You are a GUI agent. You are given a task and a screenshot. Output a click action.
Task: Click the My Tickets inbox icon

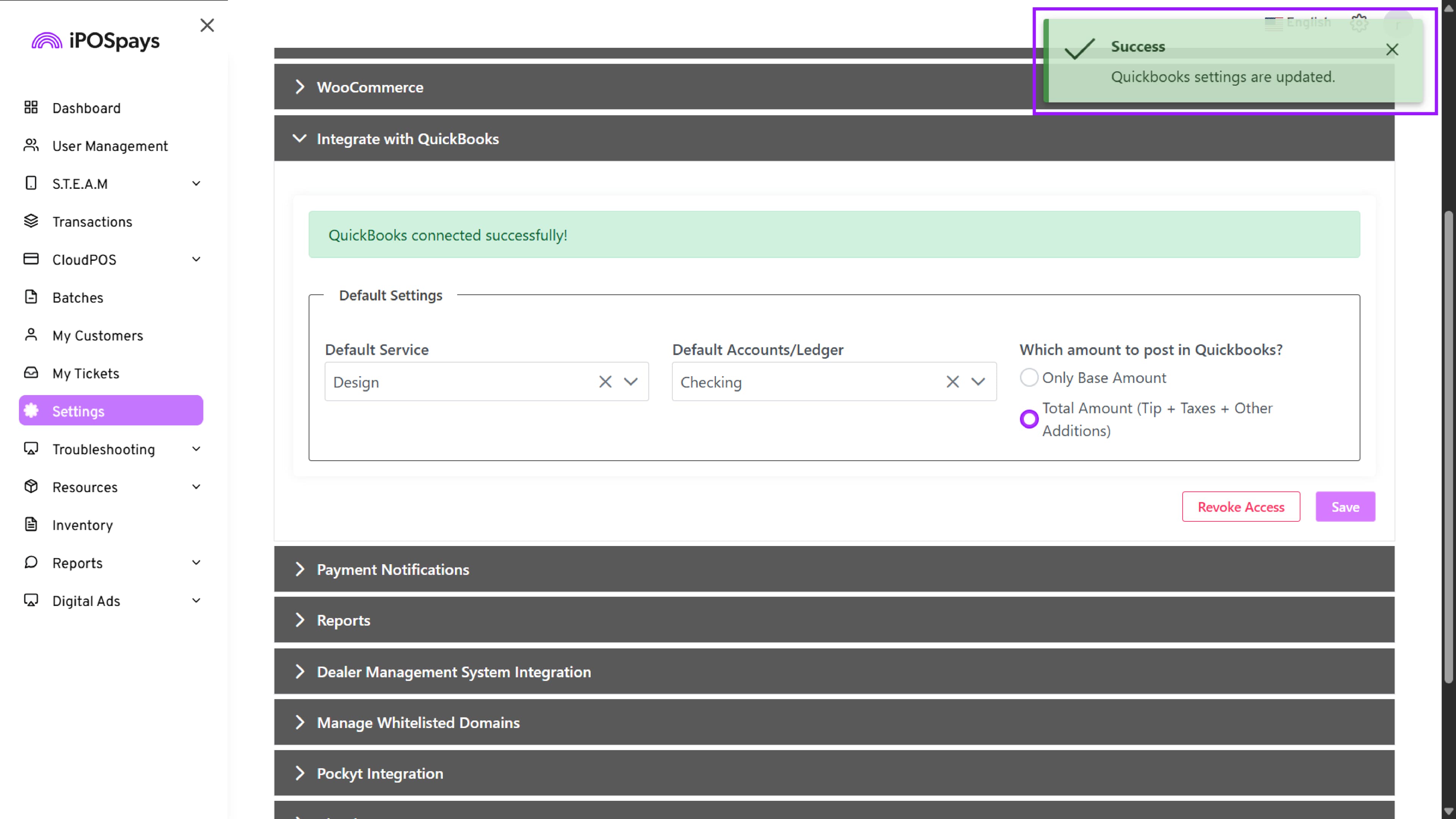(31, 372)
